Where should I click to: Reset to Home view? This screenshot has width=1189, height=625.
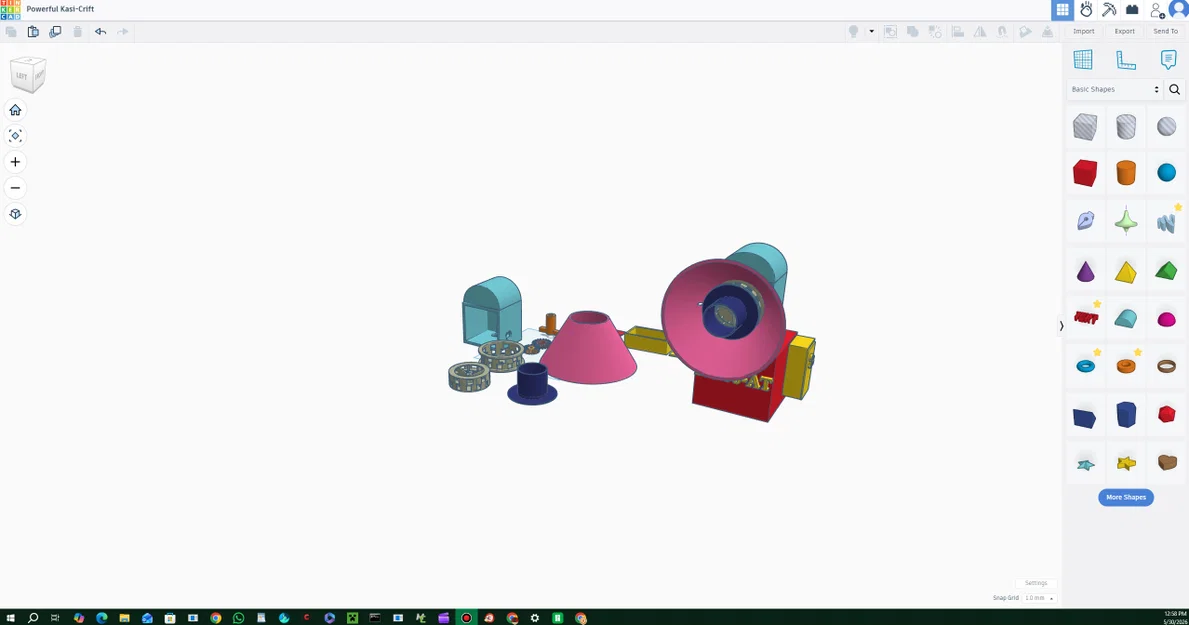pyautogui.click(x=15, y=110)
